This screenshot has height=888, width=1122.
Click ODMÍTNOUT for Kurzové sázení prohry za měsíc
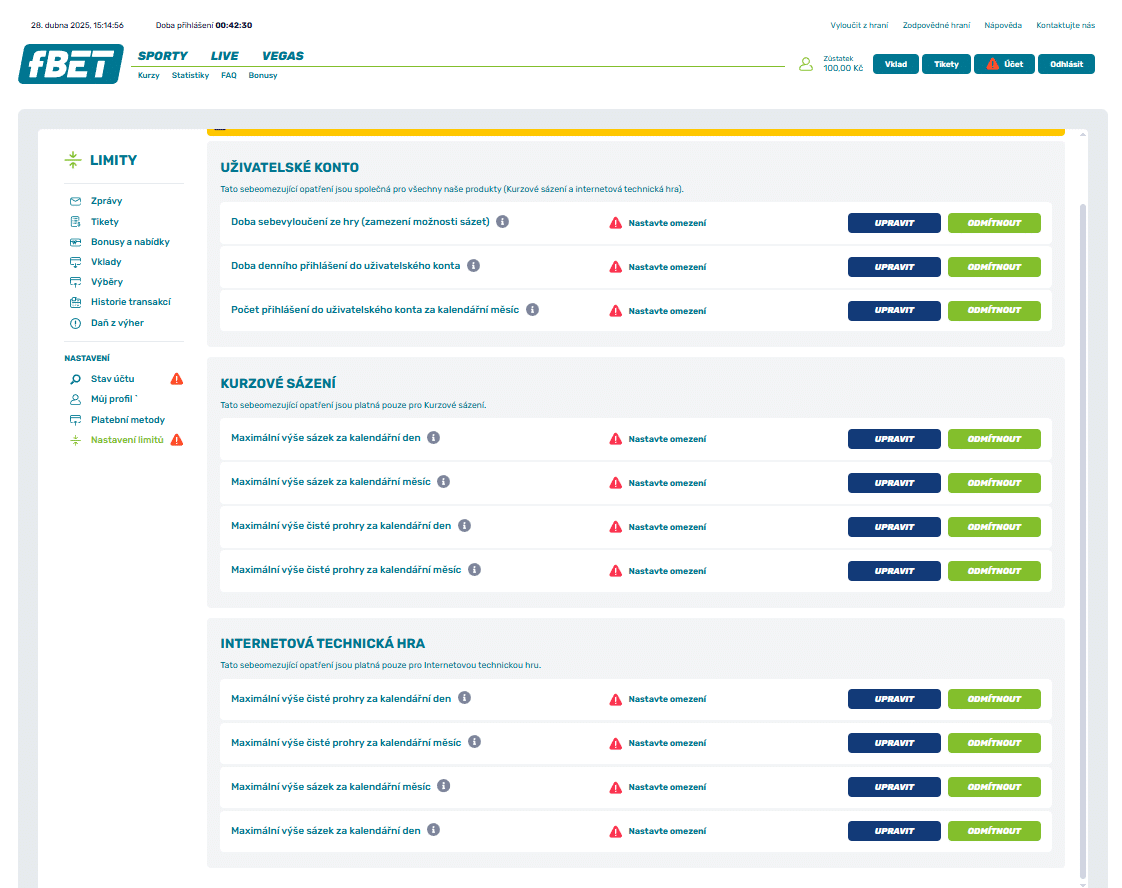click(994, 571)
